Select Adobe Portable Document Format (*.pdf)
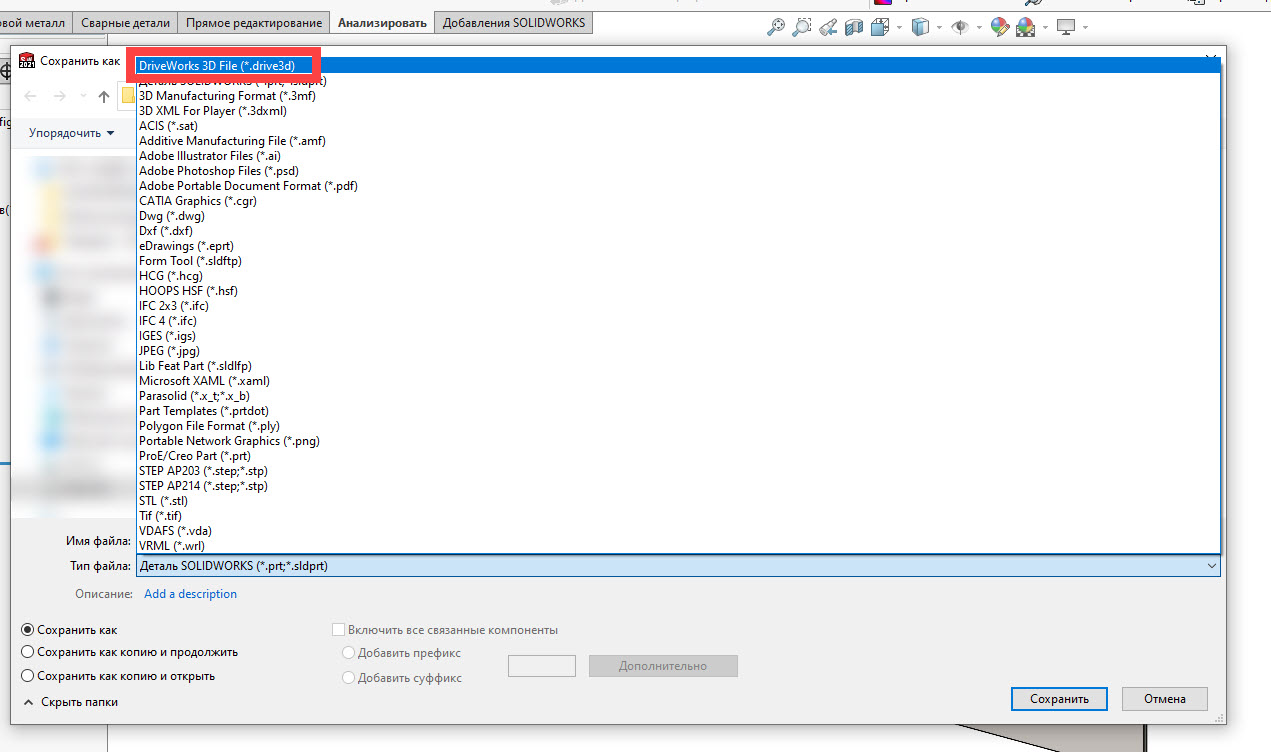This screenshot has height=752, width=1271. pos(678,186)
